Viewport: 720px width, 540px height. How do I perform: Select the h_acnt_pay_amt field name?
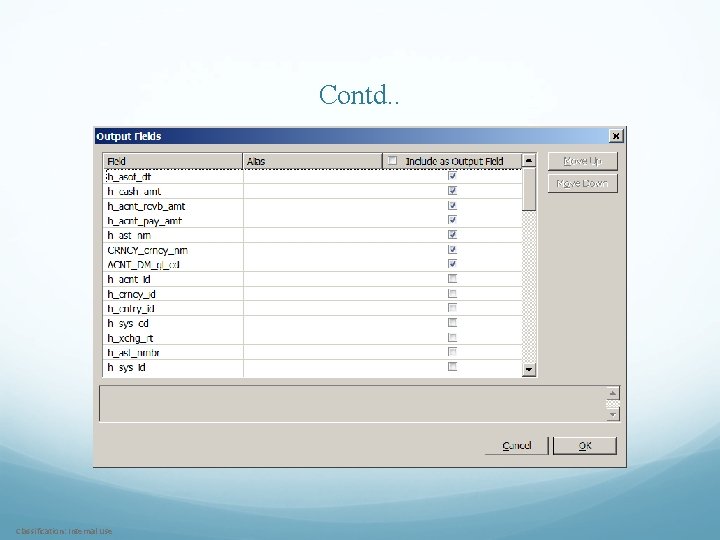[145, 221]
